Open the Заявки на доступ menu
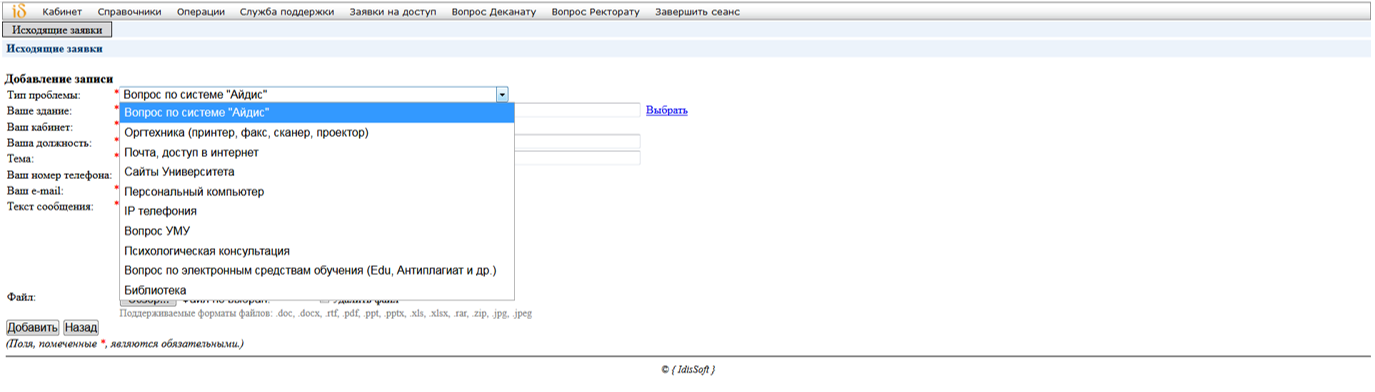Viewport: 1375px width, 392px height. (x=393, y=12)
